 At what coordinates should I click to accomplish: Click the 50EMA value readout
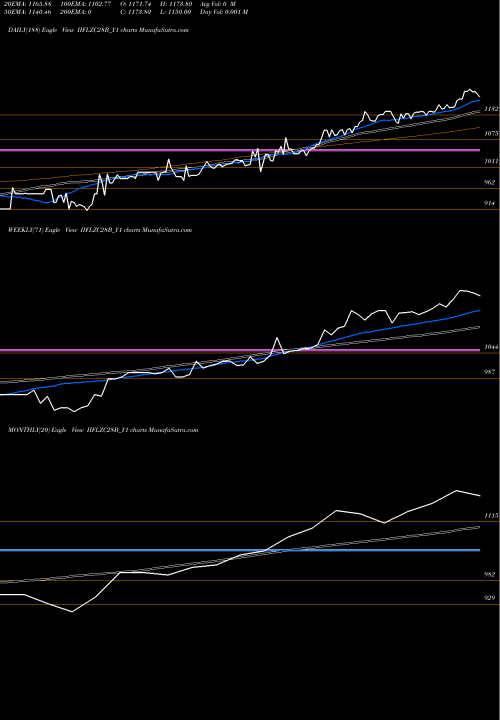pyautogui.click(x=29, y=12)
